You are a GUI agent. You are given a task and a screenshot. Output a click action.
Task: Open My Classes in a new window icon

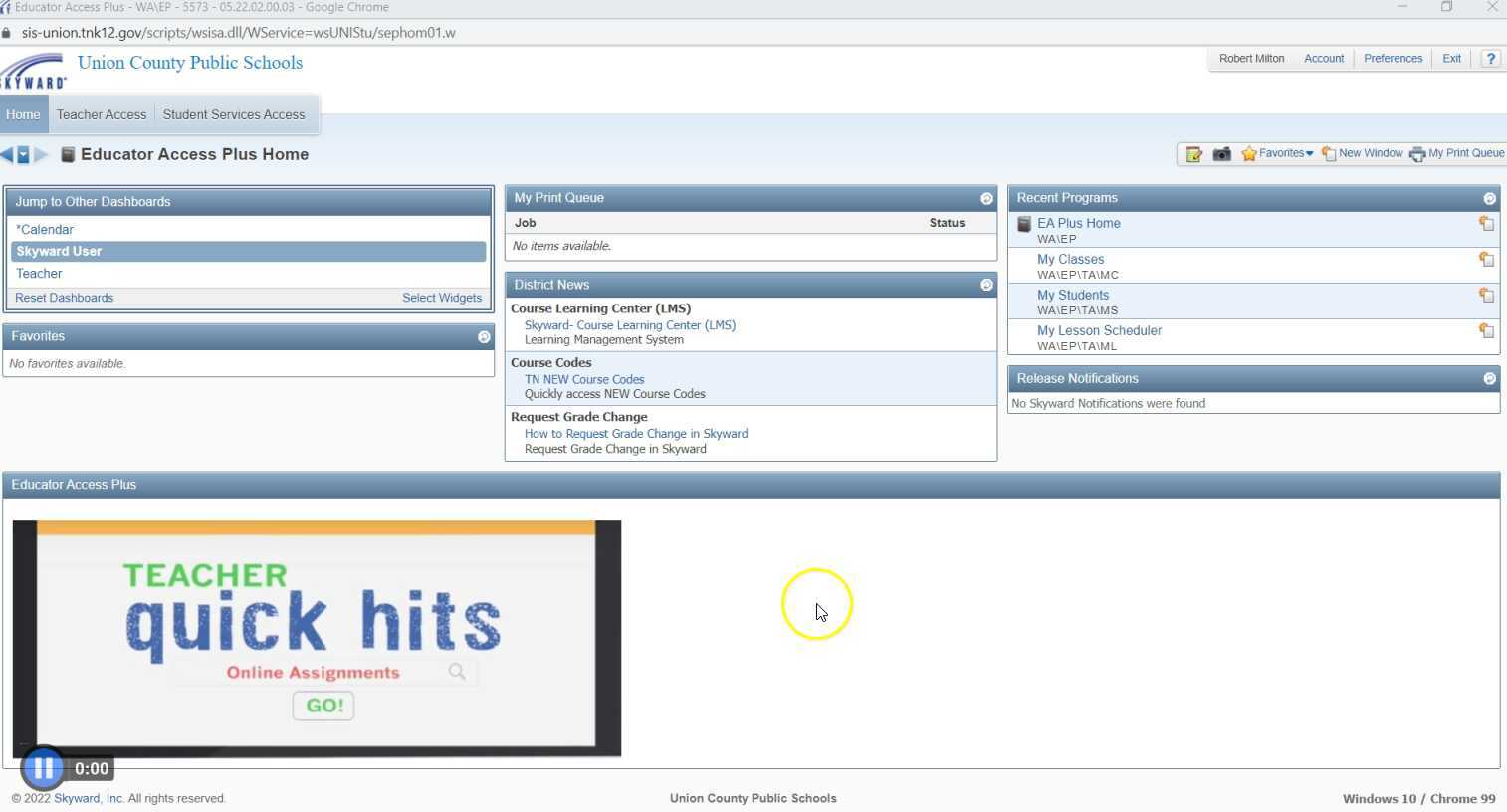pyautogui.click(x=1486, y=260)
